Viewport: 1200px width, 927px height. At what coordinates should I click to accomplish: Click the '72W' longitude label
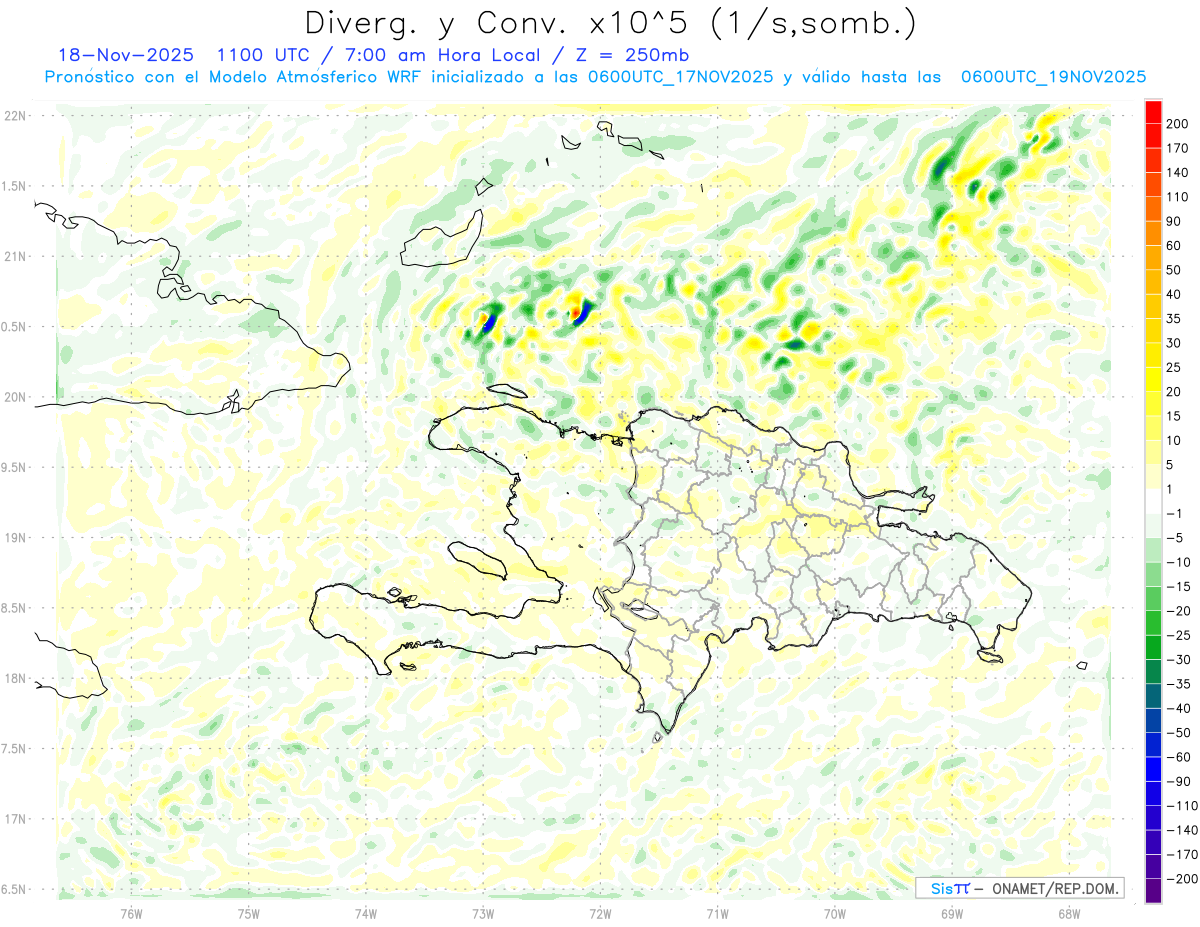tap(600, 913)
